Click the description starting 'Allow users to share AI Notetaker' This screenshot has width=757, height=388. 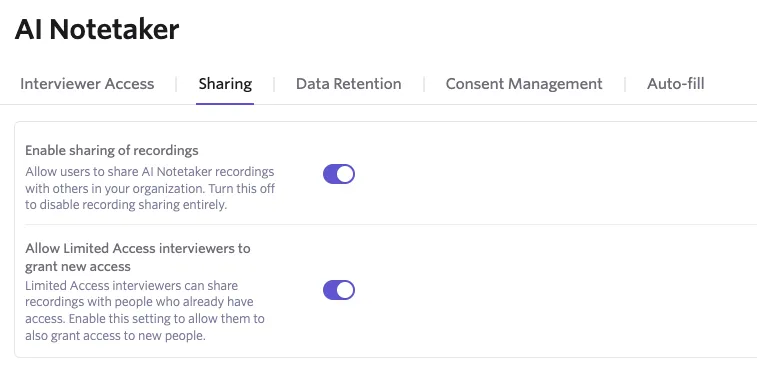click(x=150, y=188)
